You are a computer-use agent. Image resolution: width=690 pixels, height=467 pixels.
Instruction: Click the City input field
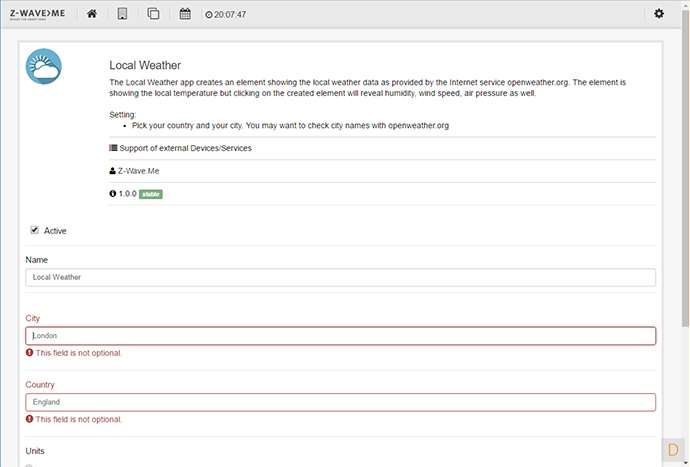340,336
